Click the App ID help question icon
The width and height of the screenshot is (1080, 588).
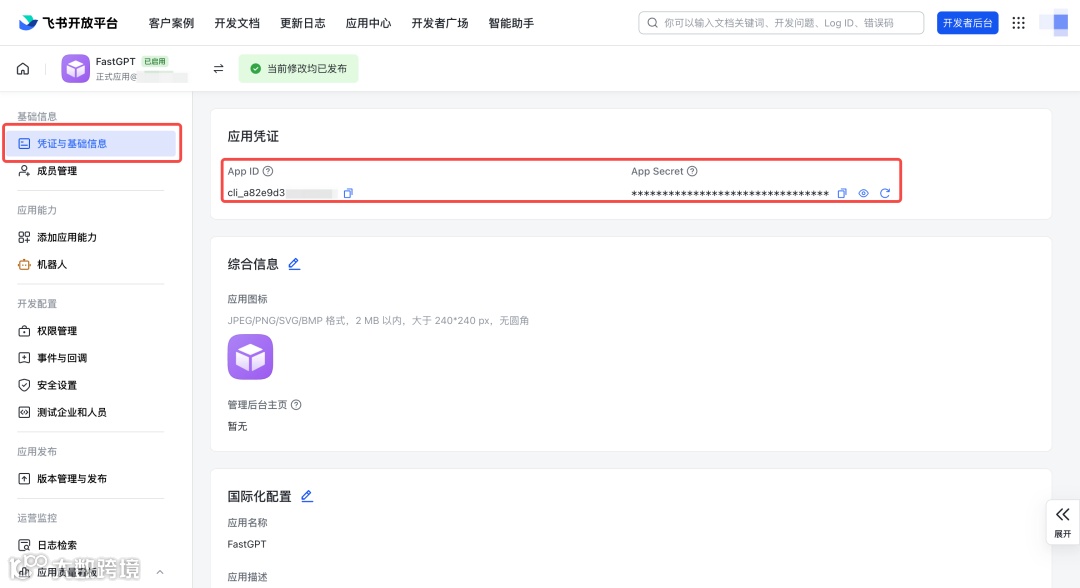pyautogui.click(x=268, y=171)
